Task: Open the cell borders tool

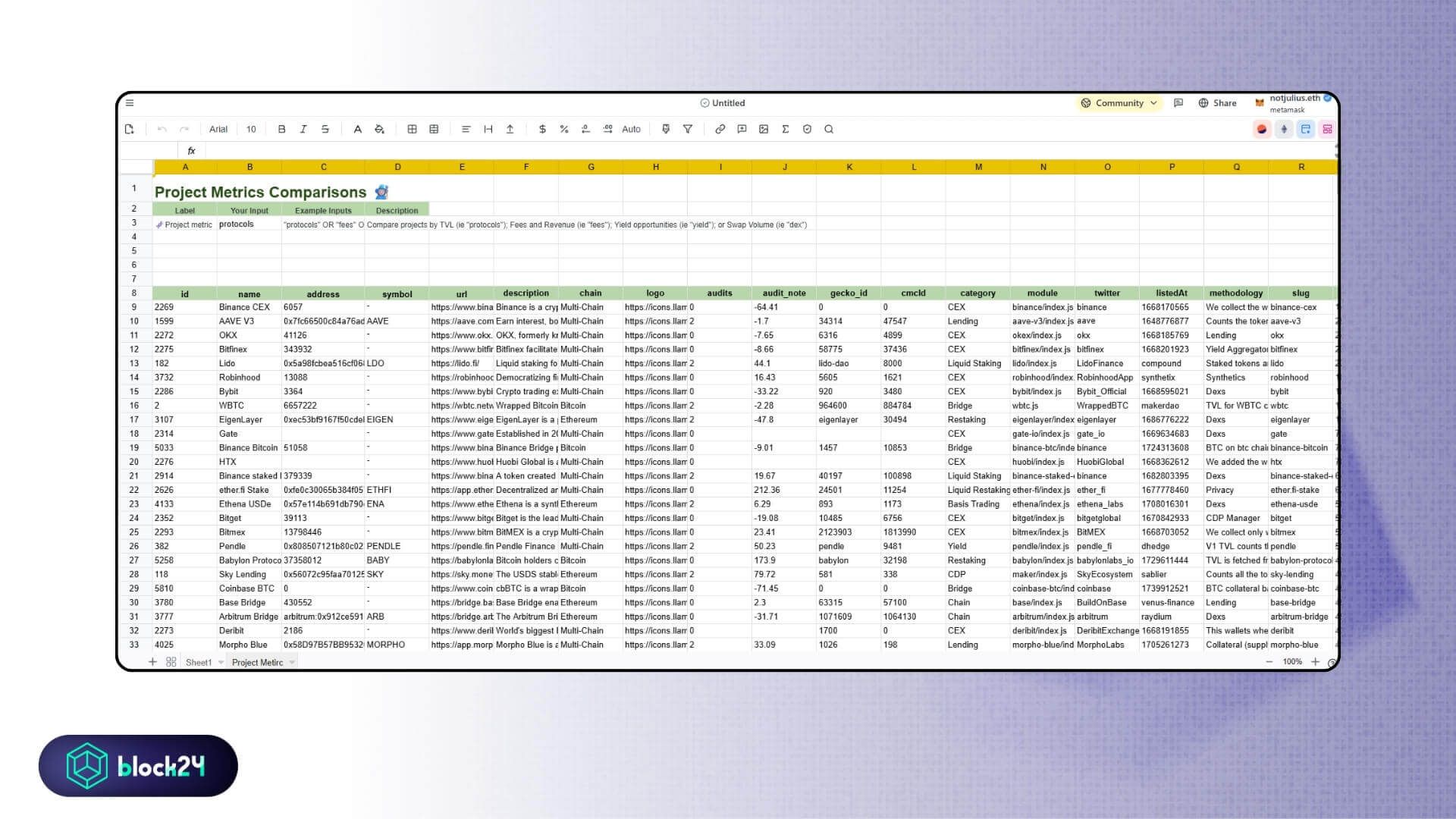Action: pyautogui.click(x=412, y=129)
